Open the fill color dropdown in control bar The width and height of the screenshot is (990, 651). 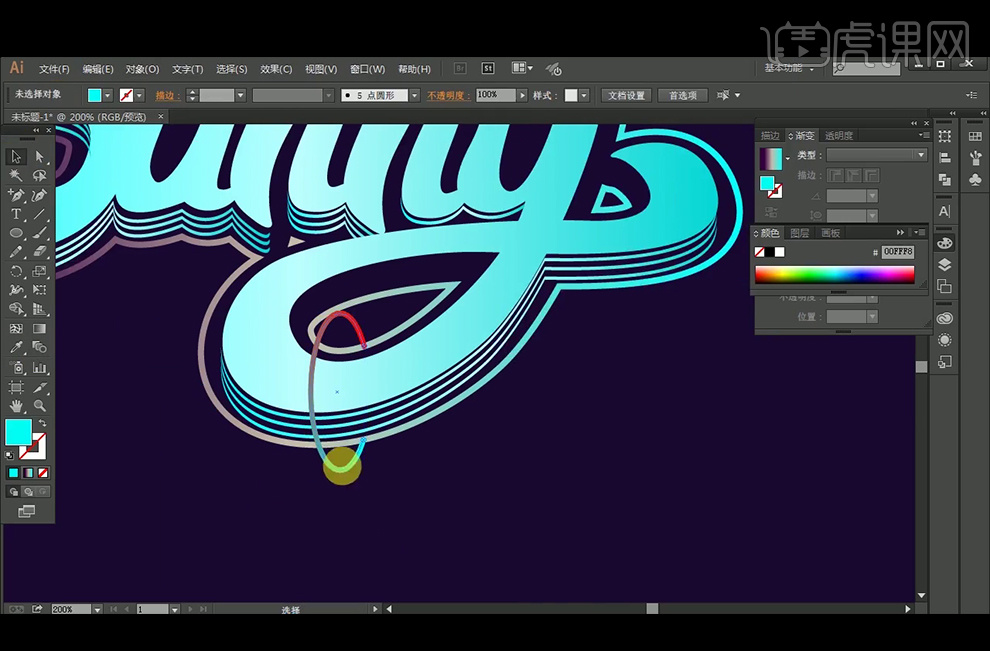tap(108, 95)
